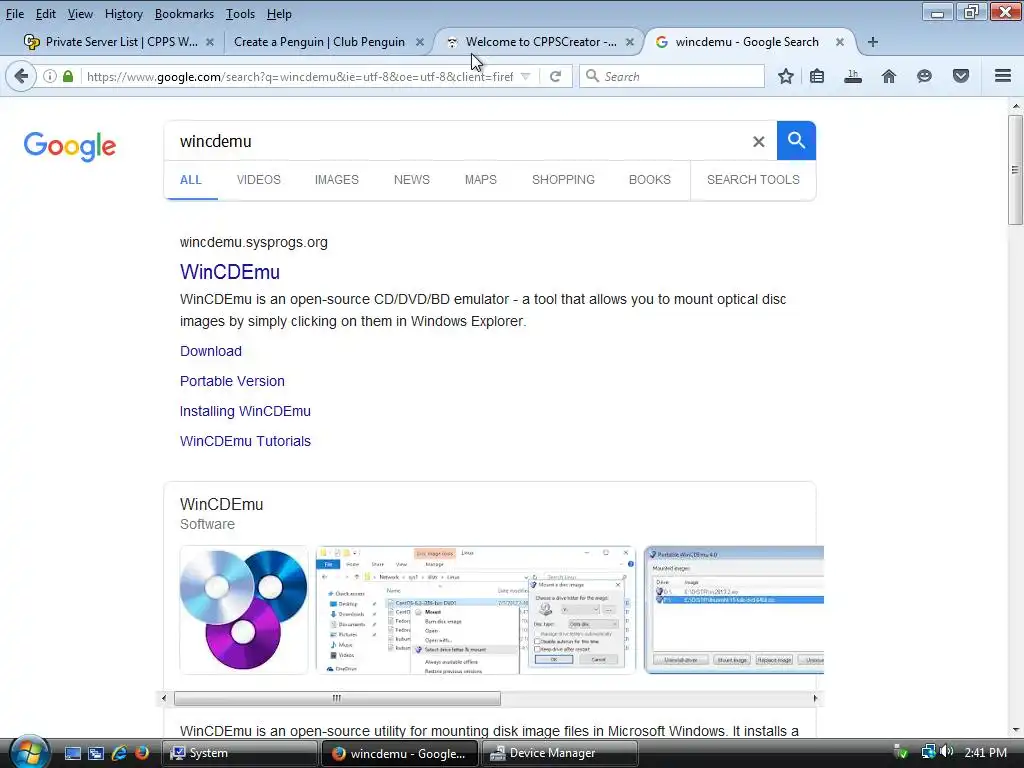Viewport: 1024px width, 768px height.
Task: Open the Edit menu
Action: point(45,14)
